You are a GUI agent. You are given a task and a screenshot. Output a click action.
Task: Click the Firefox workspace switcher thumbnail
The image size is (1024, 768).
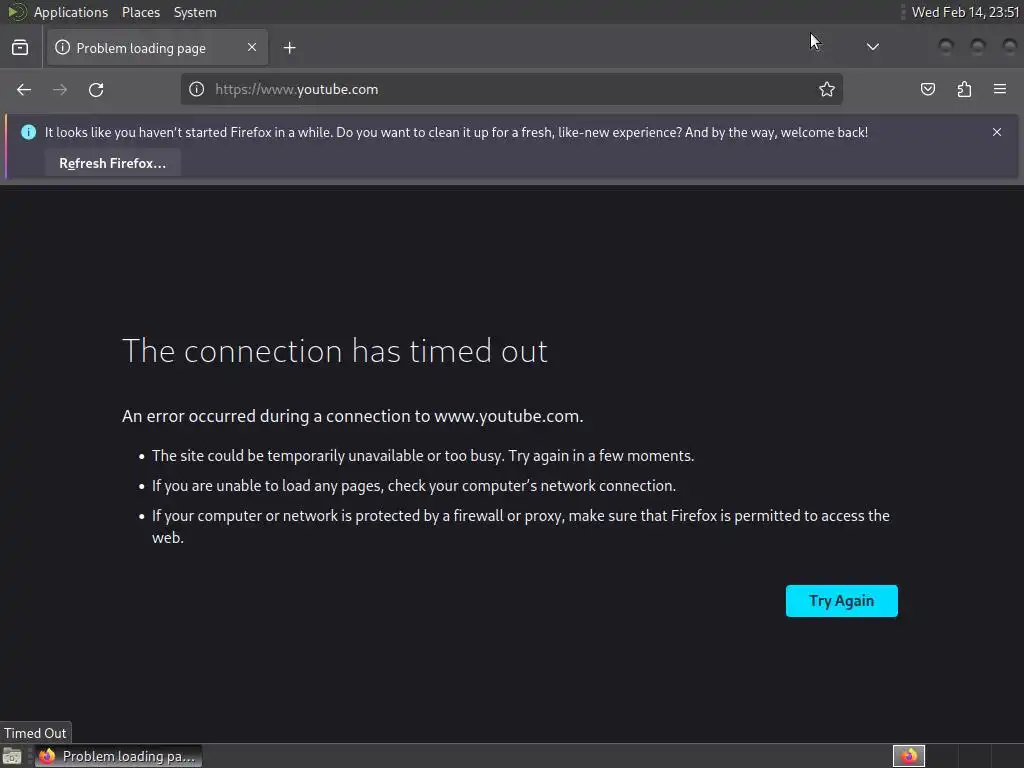coord(908,756)
